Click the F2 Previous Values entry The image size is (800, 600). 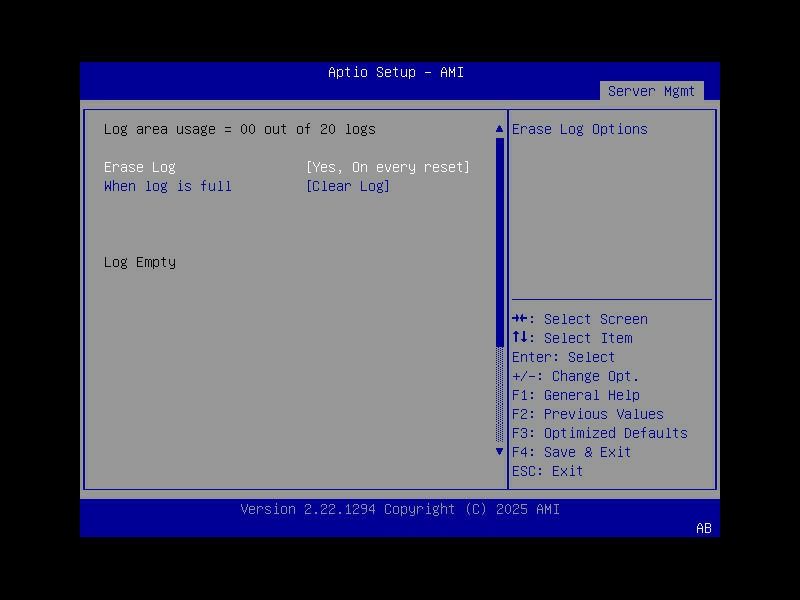pos(602,413)
